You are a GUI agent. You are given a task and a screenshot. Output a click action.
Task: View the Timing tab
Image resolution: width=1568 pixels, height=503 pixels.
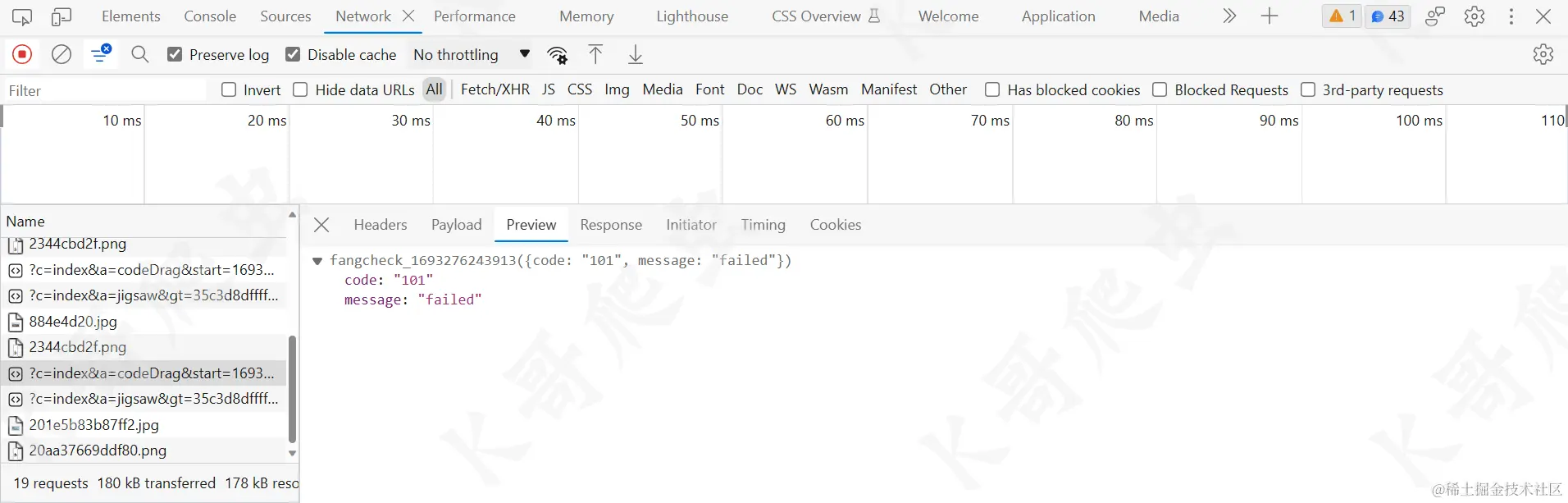(763, 225)
